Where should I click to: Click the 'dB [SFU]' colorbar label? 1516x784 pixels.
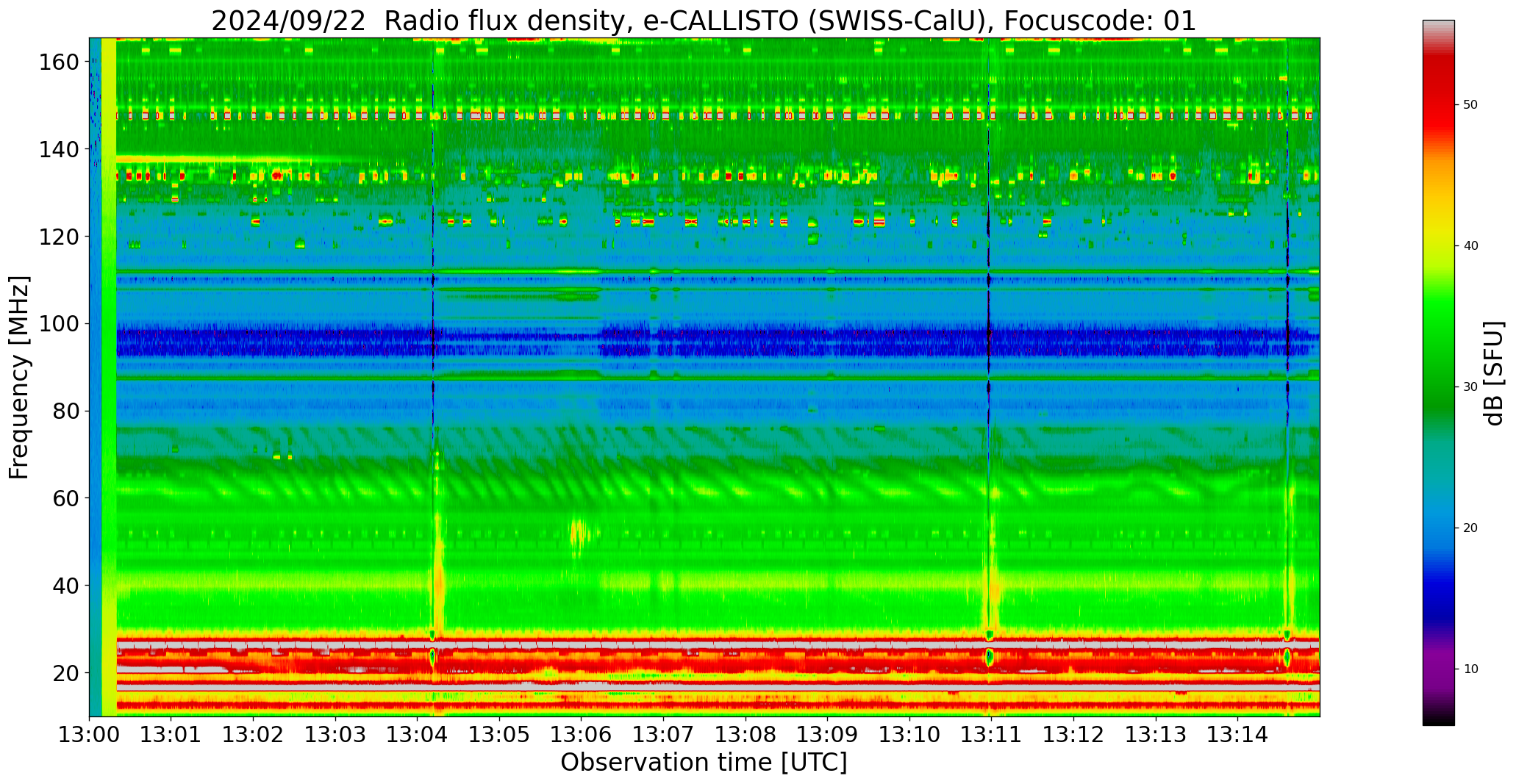pos(1494,373)
